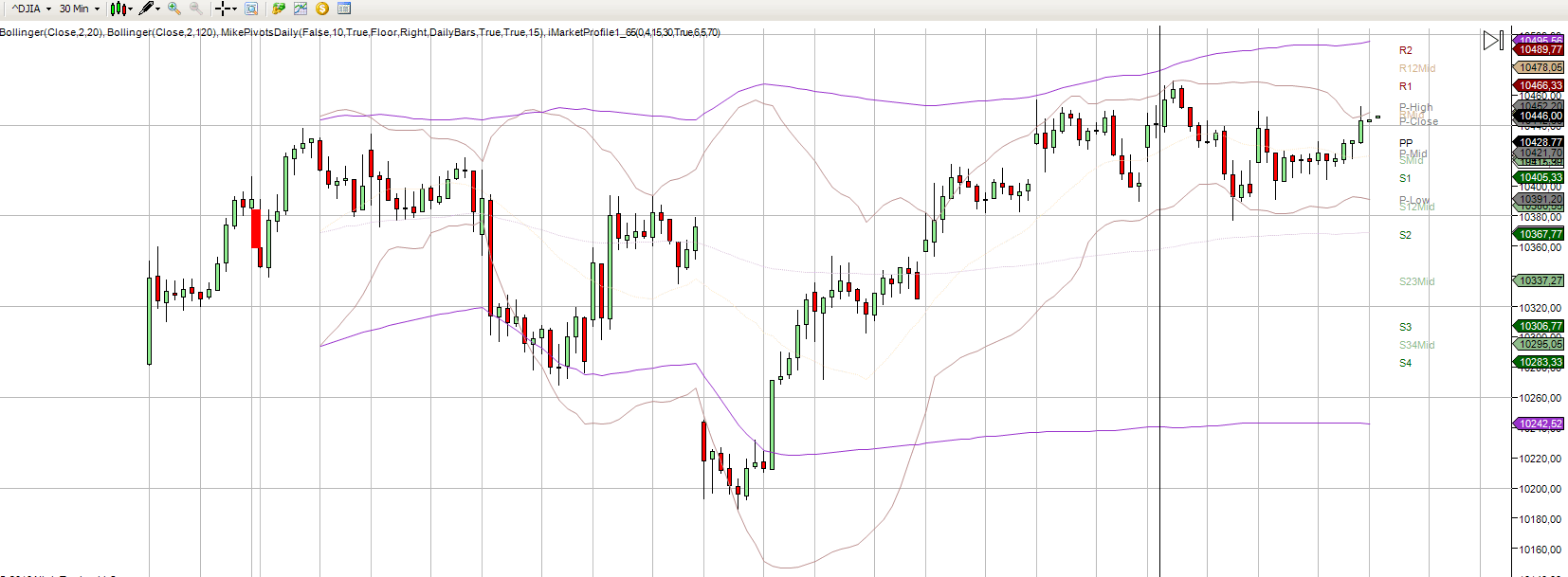Click the zoom frame icon

point(251,9)
